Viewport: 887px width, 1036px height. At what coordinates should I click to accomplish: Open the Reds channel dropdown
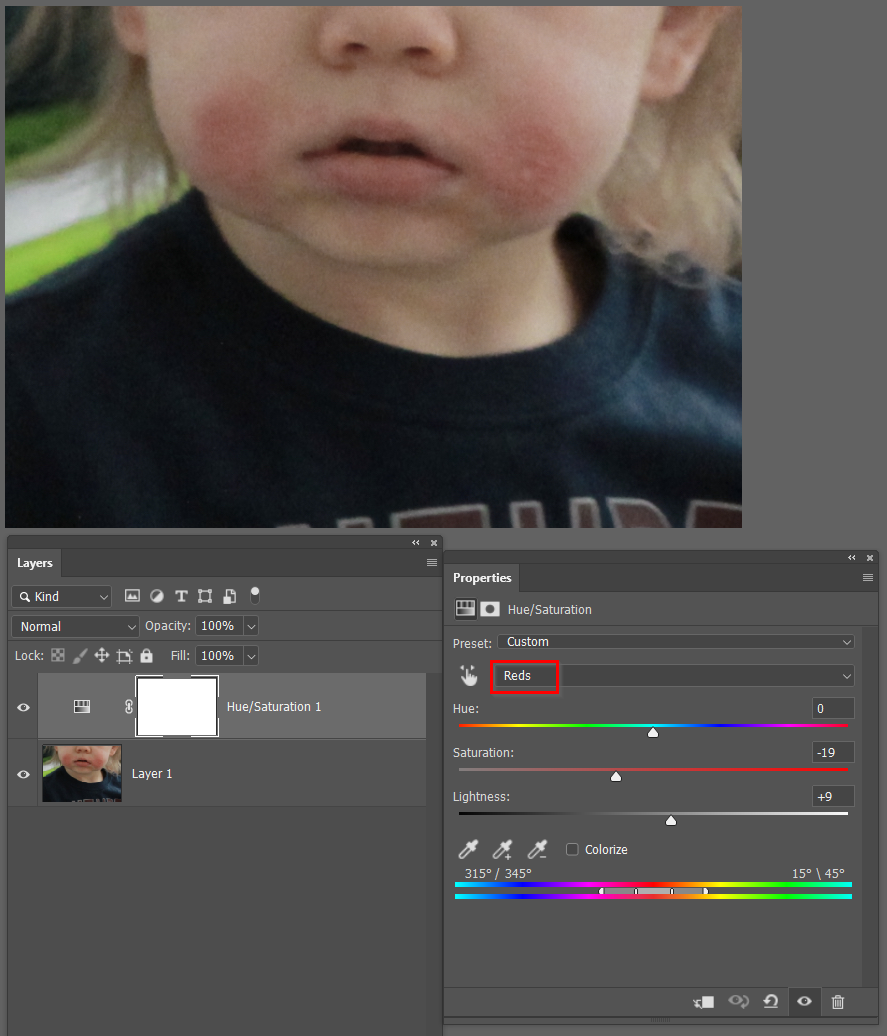[x=670, y=675]
